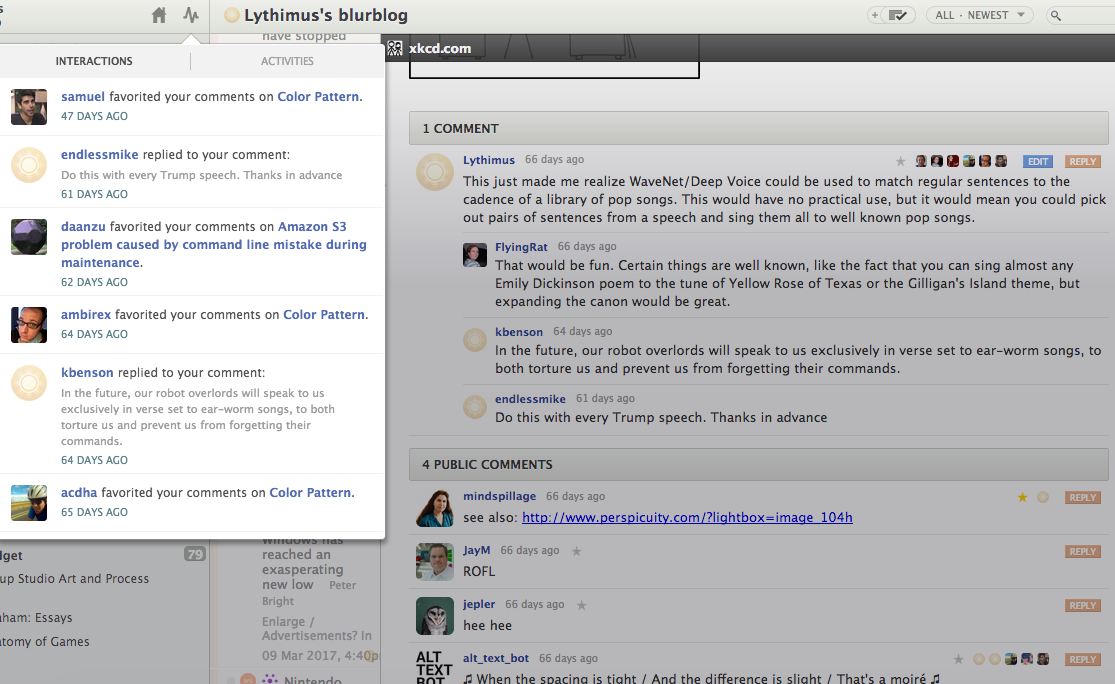Open acdha's profile link
The height and width of the screenshot is (684, 1115).
(x=79, y=493)
